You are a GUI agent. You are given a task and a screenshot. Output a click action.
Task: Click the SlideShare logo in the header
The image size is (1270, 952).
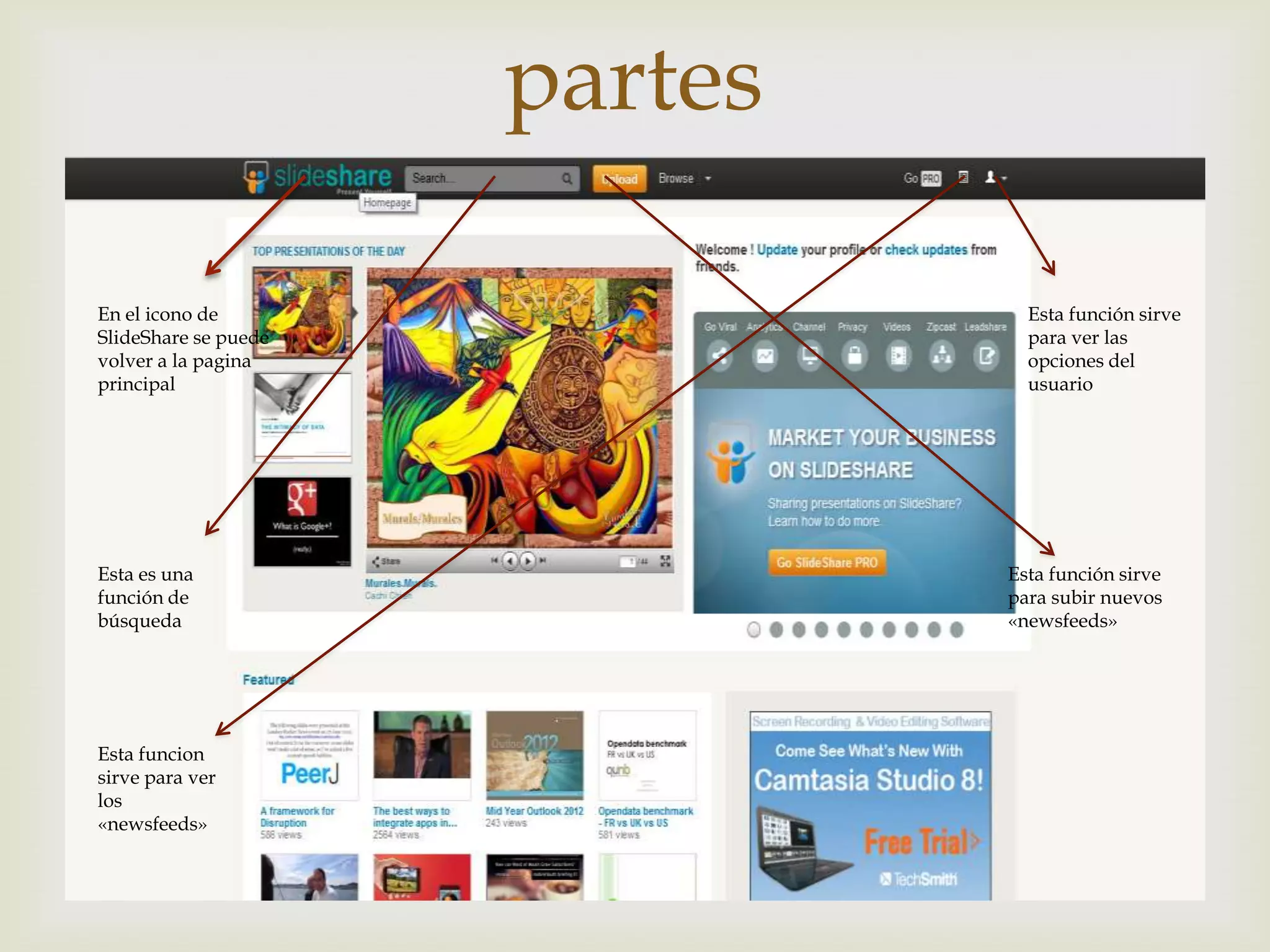[x=317, y=177]
